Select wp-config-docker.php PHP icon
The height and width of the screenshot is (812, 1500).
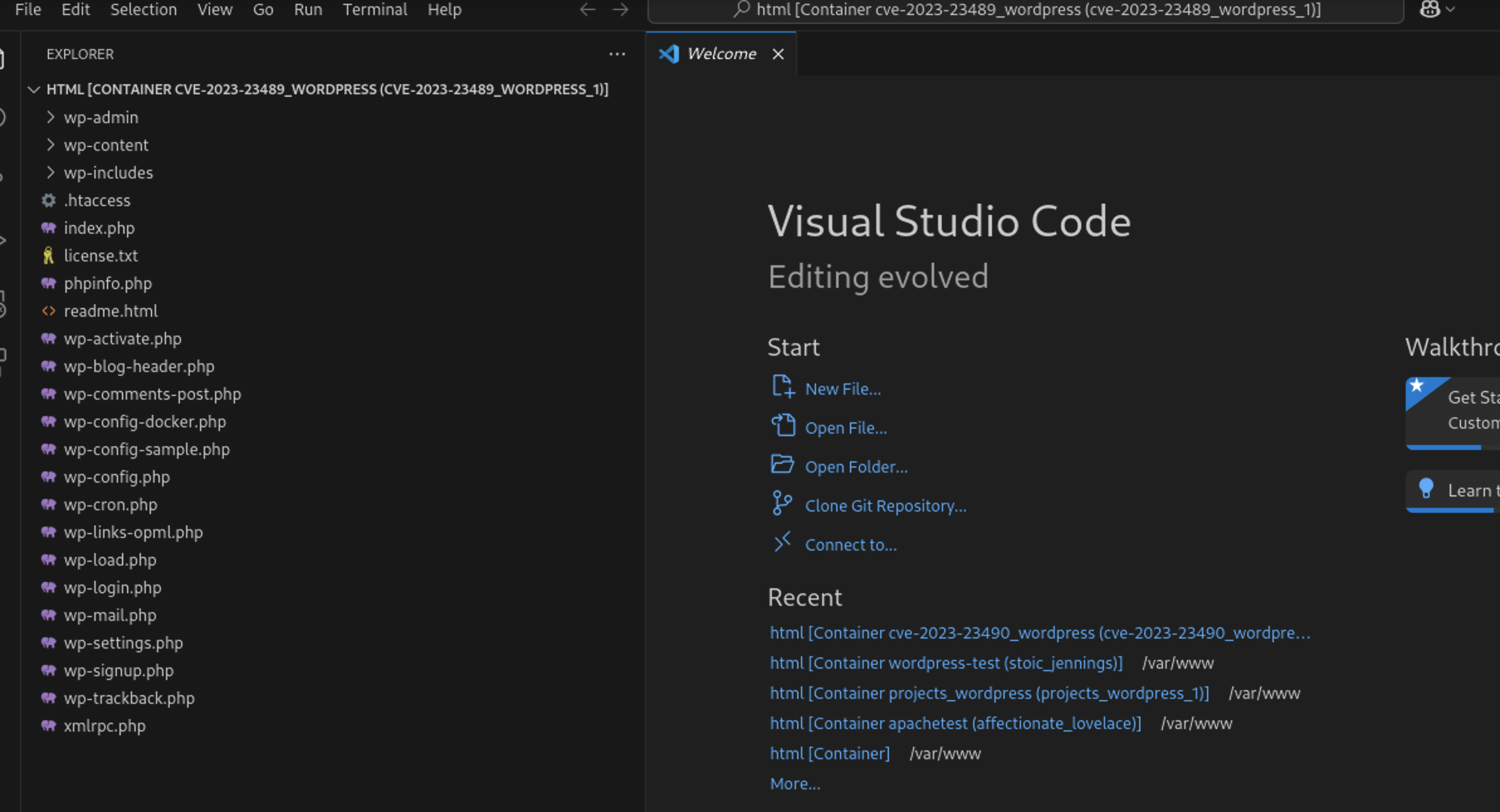click(48, 422)
